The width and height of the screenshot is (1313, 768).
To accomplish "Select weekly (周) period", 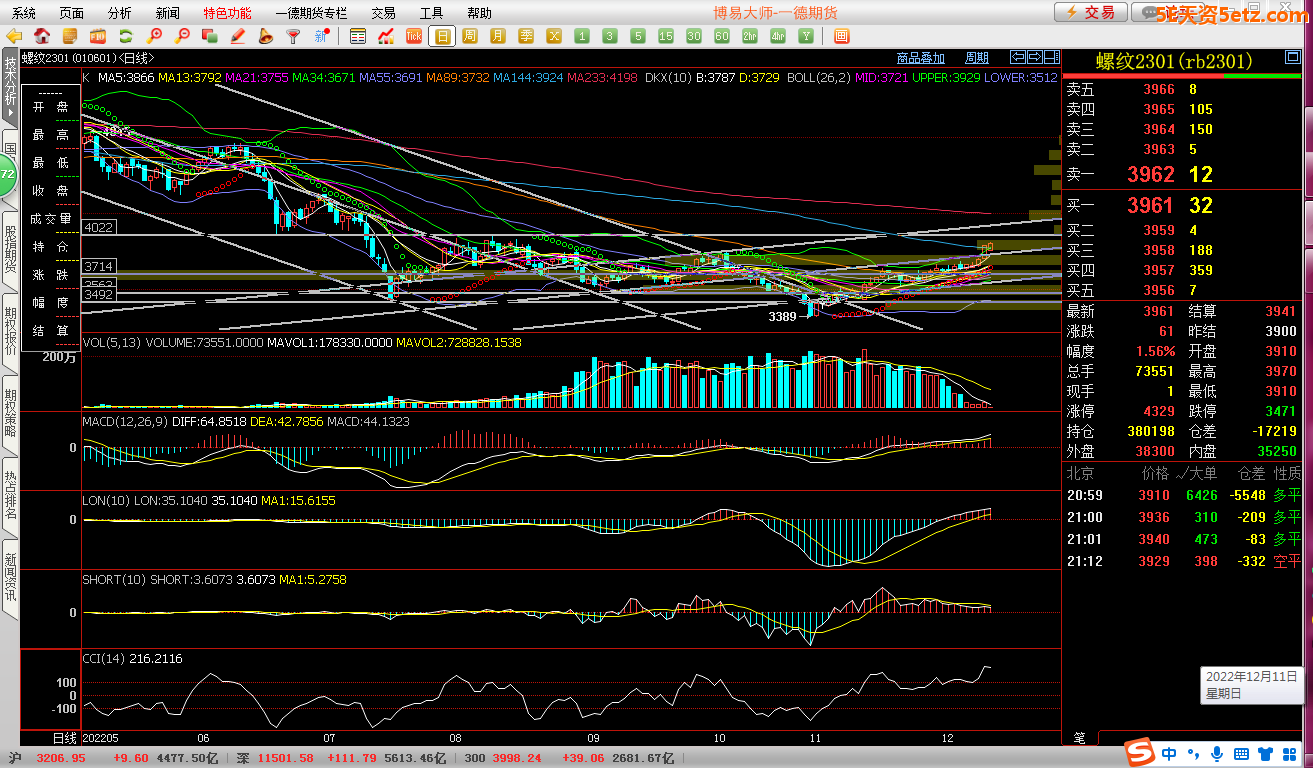I will (470, 36).
